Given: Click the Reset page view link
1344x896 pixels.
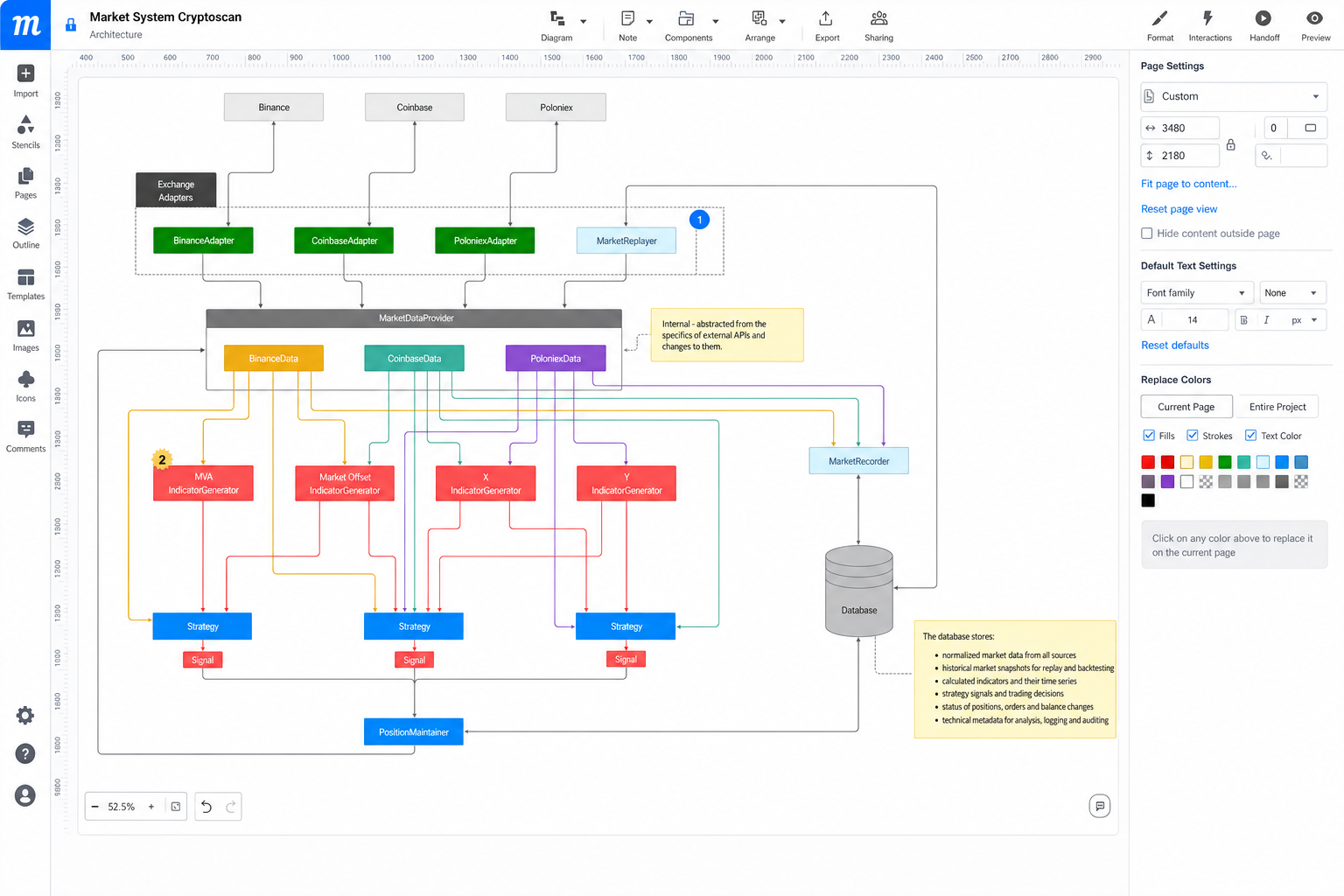Looking at the screenshot, I should (1179, 209).
